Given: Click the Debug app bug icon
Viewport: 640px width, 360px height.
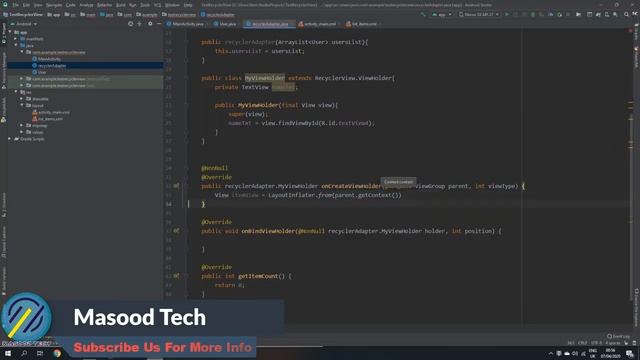Looking at the screenshot, I should [533, 14].
